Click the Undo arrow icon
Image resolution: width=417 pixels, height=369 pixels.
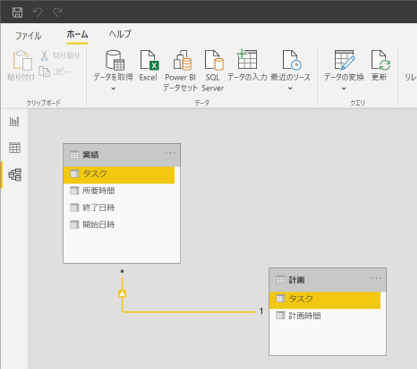tap(37, 12)
